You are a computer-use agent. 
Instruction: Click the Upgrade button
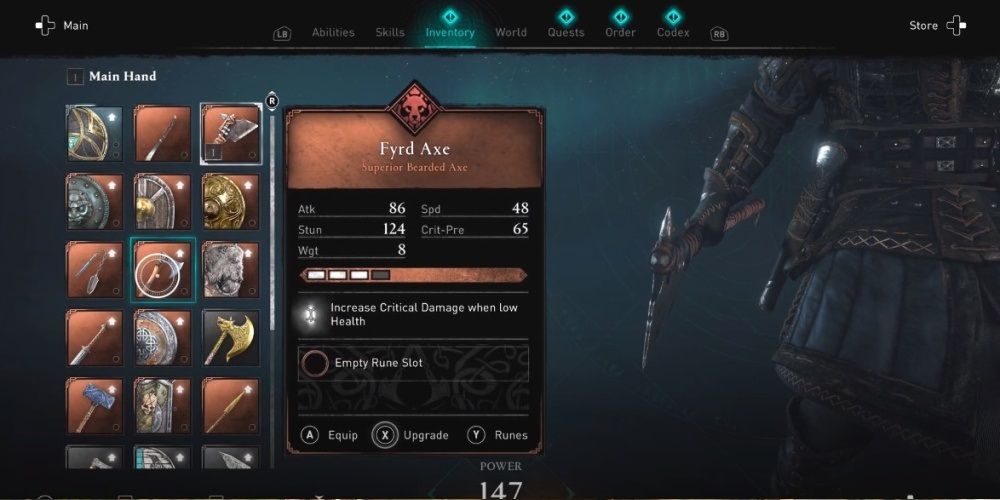point(411,436)
